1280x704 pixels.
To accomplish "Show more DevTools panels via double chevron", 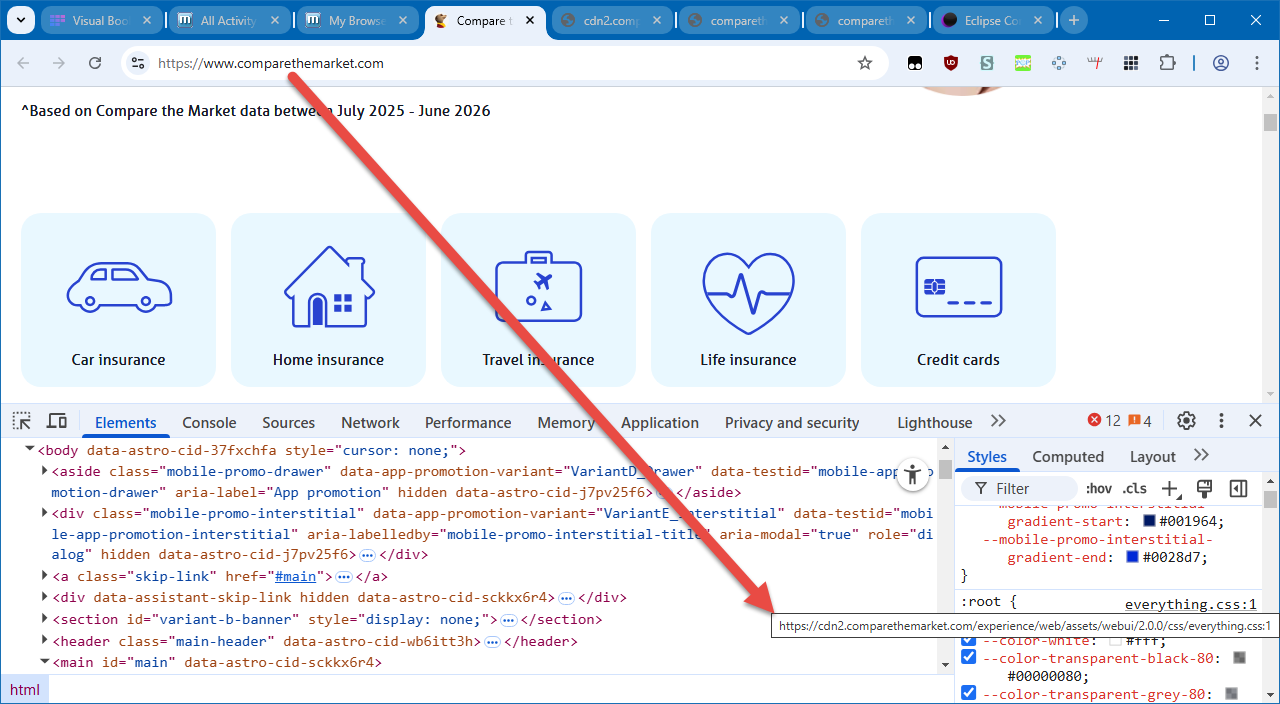I will [x=998, y=421].
